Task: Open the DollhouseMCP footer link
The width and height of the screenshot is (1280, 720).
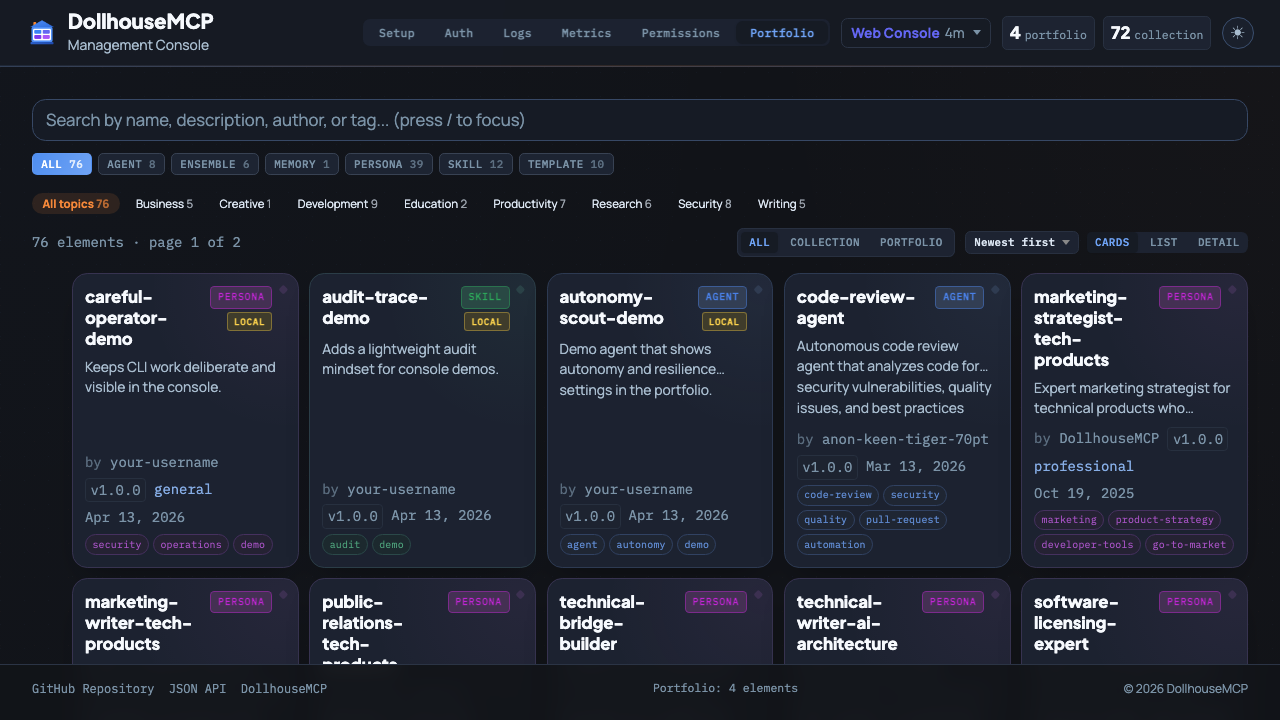Action: pyautogui.click(x=284, y=689)
